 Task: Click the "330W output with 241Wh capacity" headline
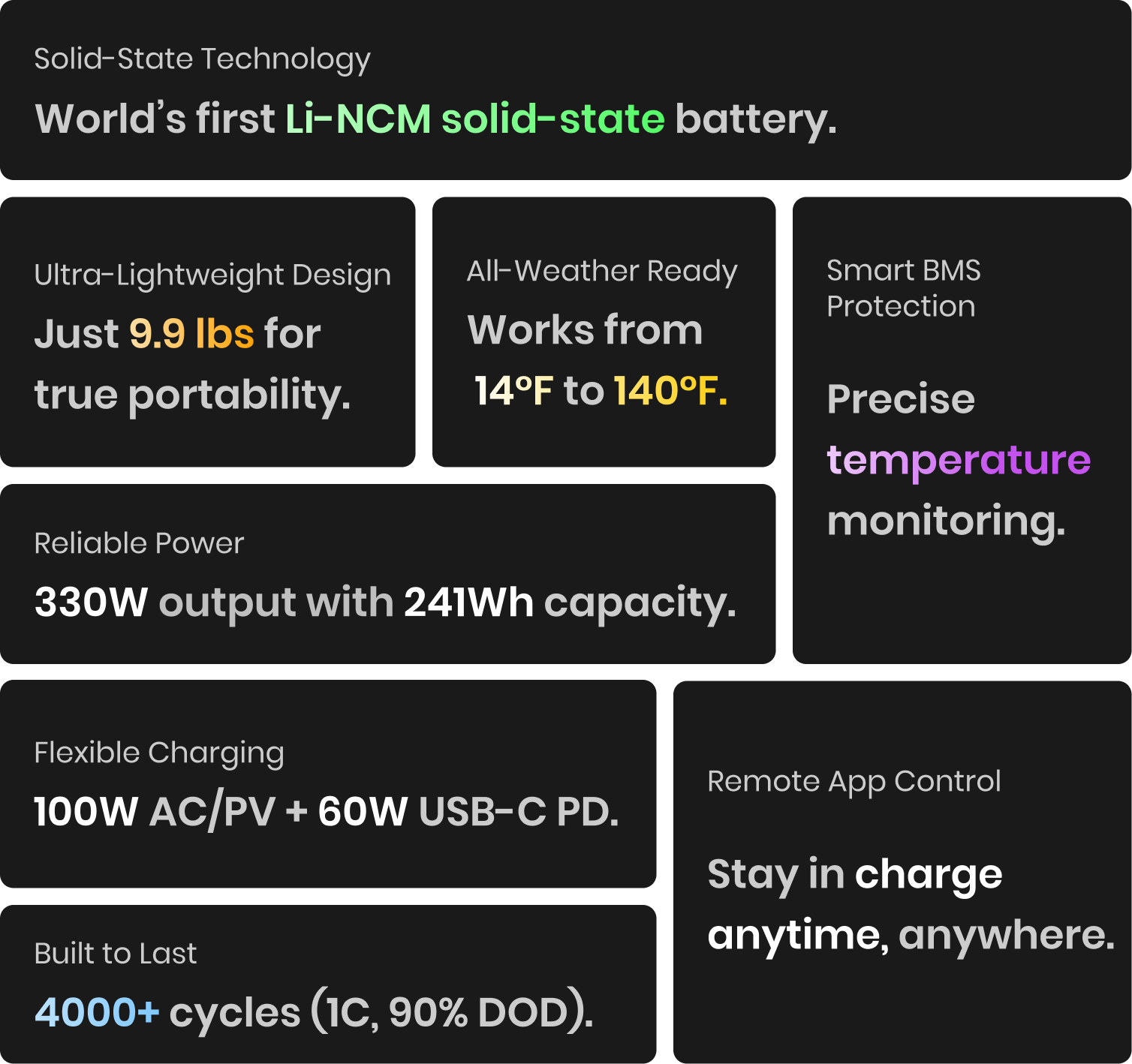tap(385, 603)
